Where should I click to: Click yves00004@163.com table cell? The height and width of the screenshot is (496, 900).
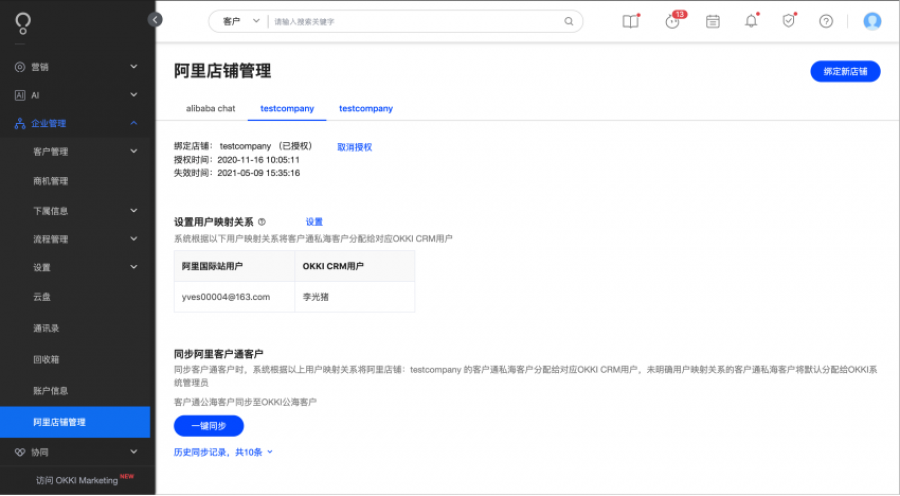coord(234,297)
